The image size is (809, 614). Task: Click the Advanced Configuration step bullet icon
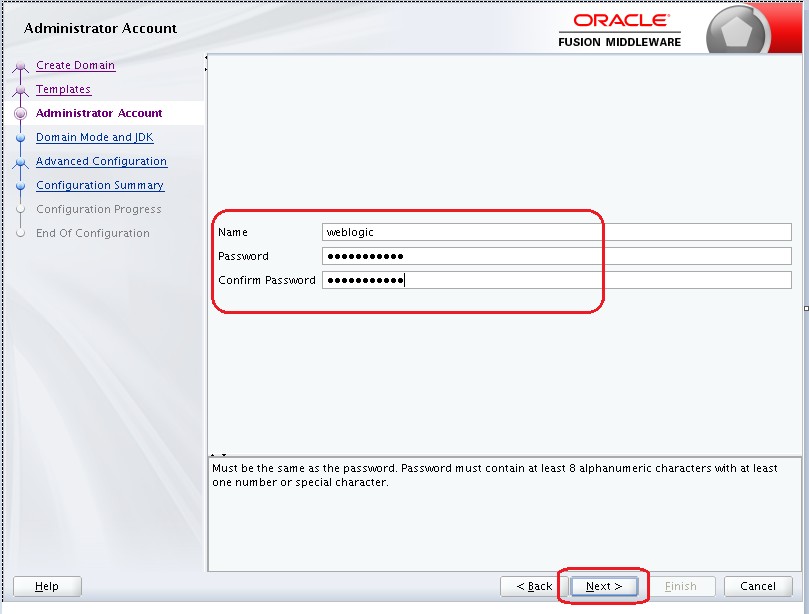tap(21, 162)
